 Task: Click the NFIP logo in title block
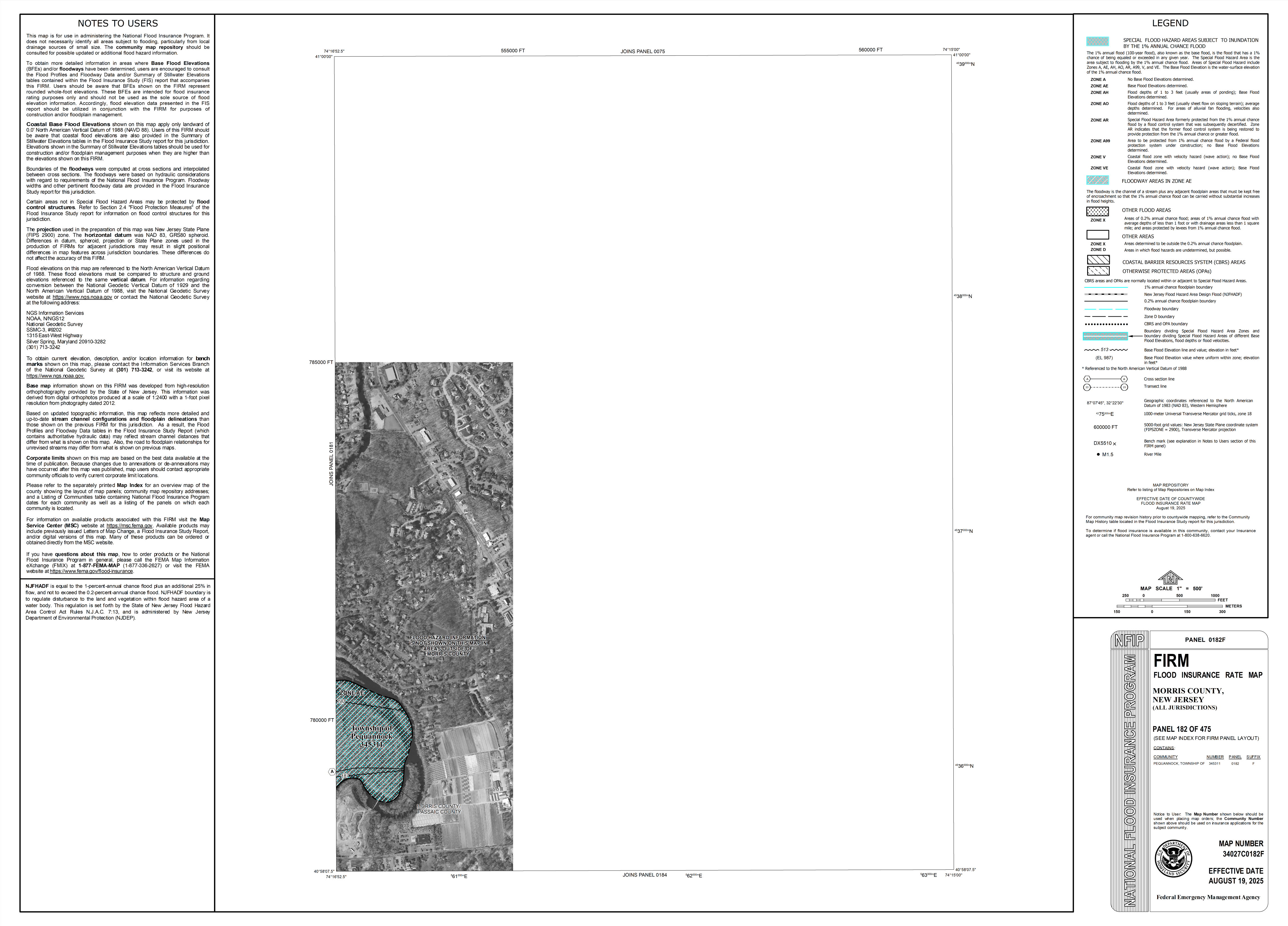click(1129, 640)
